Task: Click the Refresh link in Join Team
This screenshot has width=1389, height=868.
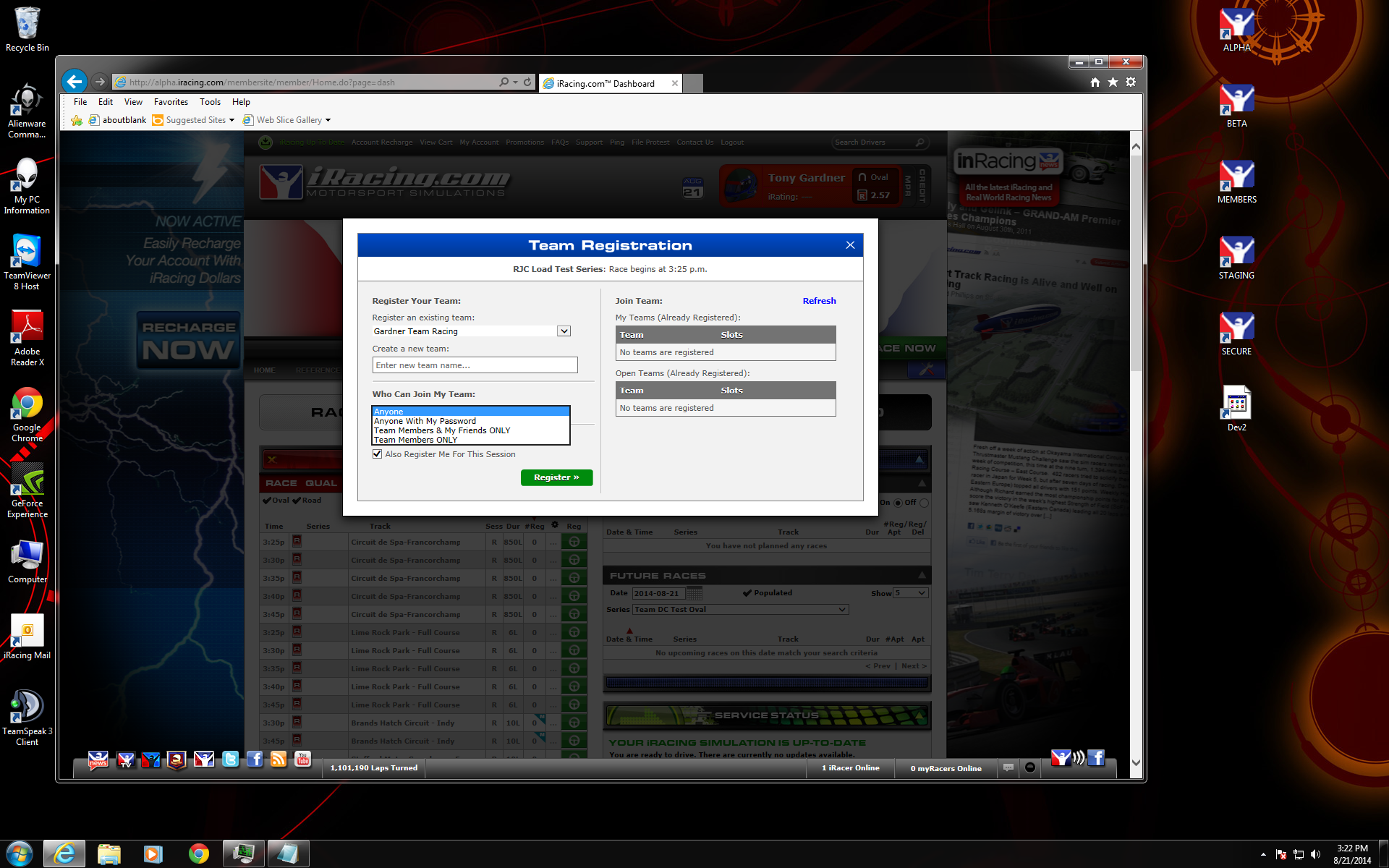Action: (x=819, y=301)
